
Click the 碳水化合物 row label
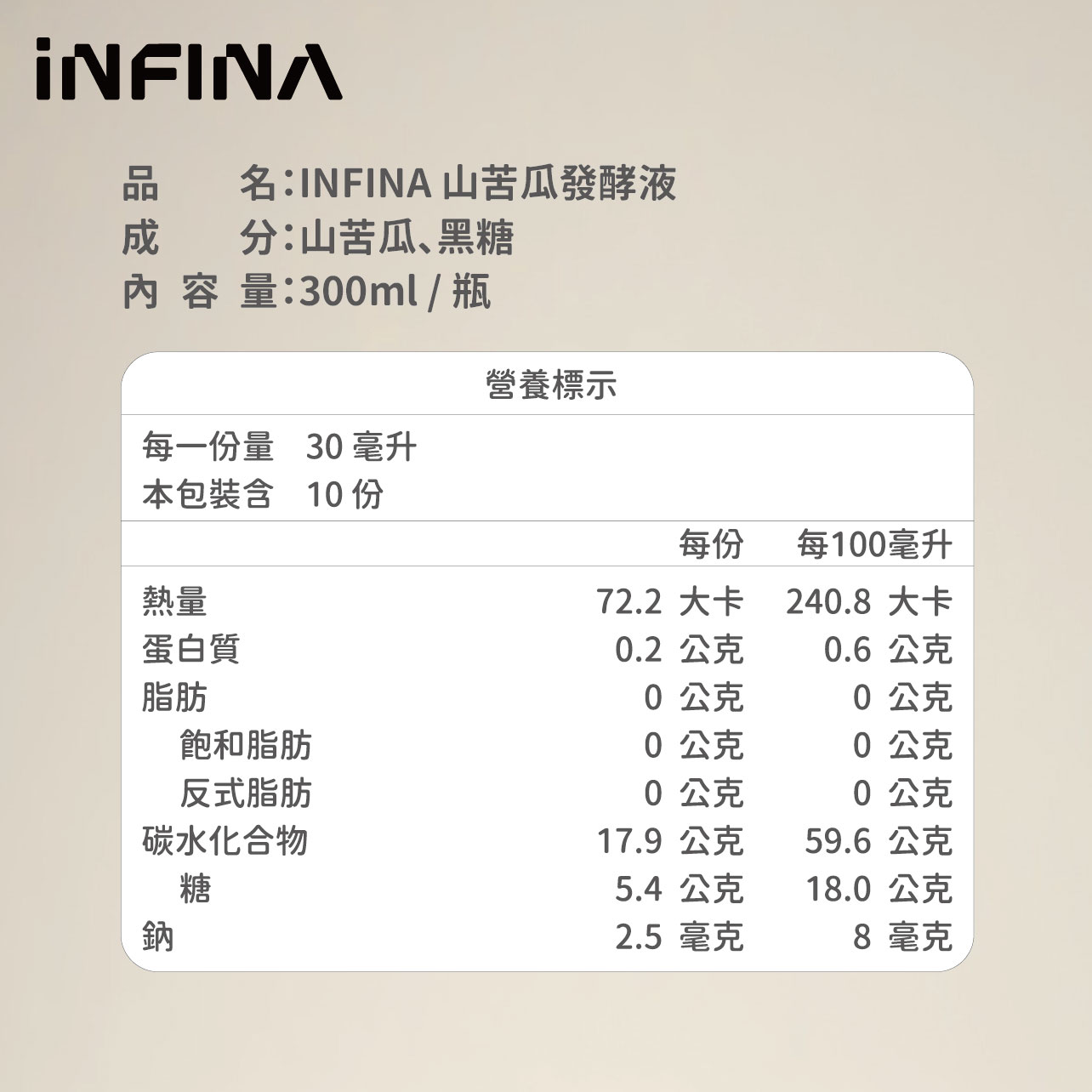coord(225,841)
